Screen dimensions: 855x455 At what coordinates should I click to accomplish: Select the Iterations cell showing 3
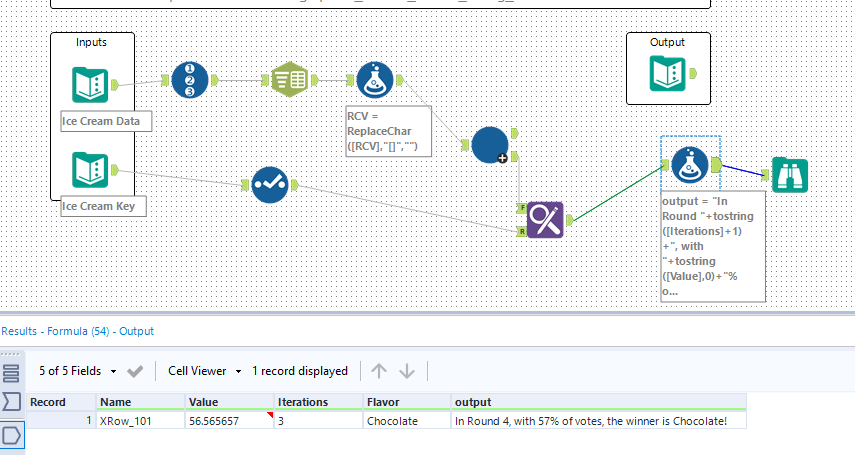318,421
